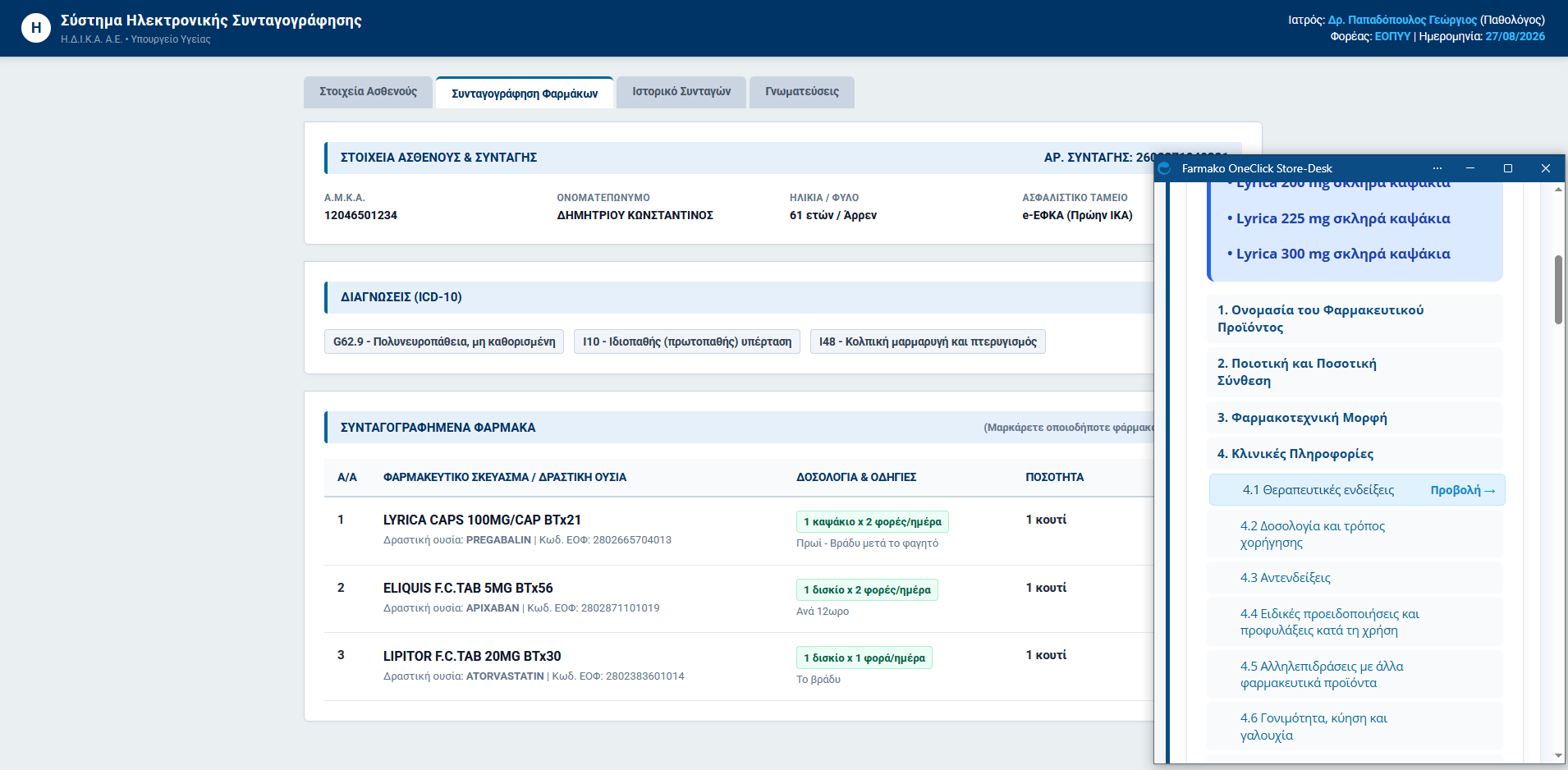Expand section 2. Ποιοτική και Ποσοτική Σύνθεση
The height and width of the screenshot is (770, 1568).
point(1355,372)
